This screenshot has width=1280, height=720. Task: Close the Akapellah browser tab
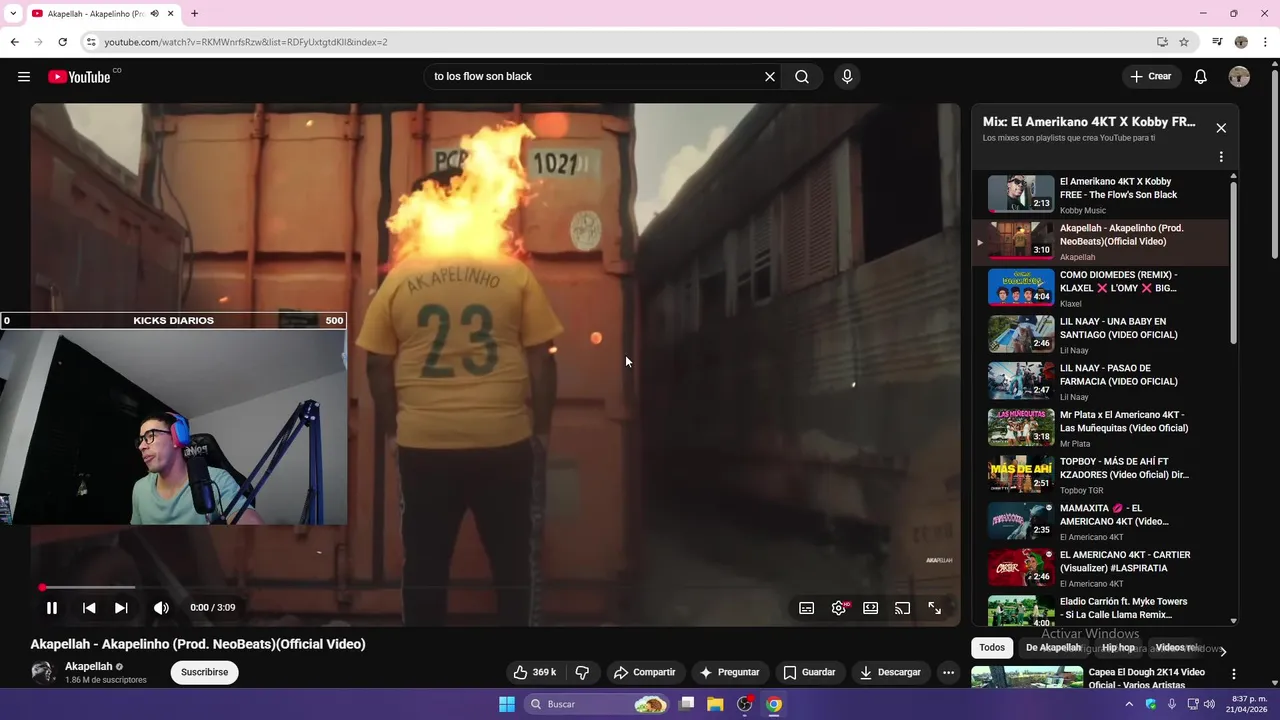pyautogui.click(x=171, y=14)
